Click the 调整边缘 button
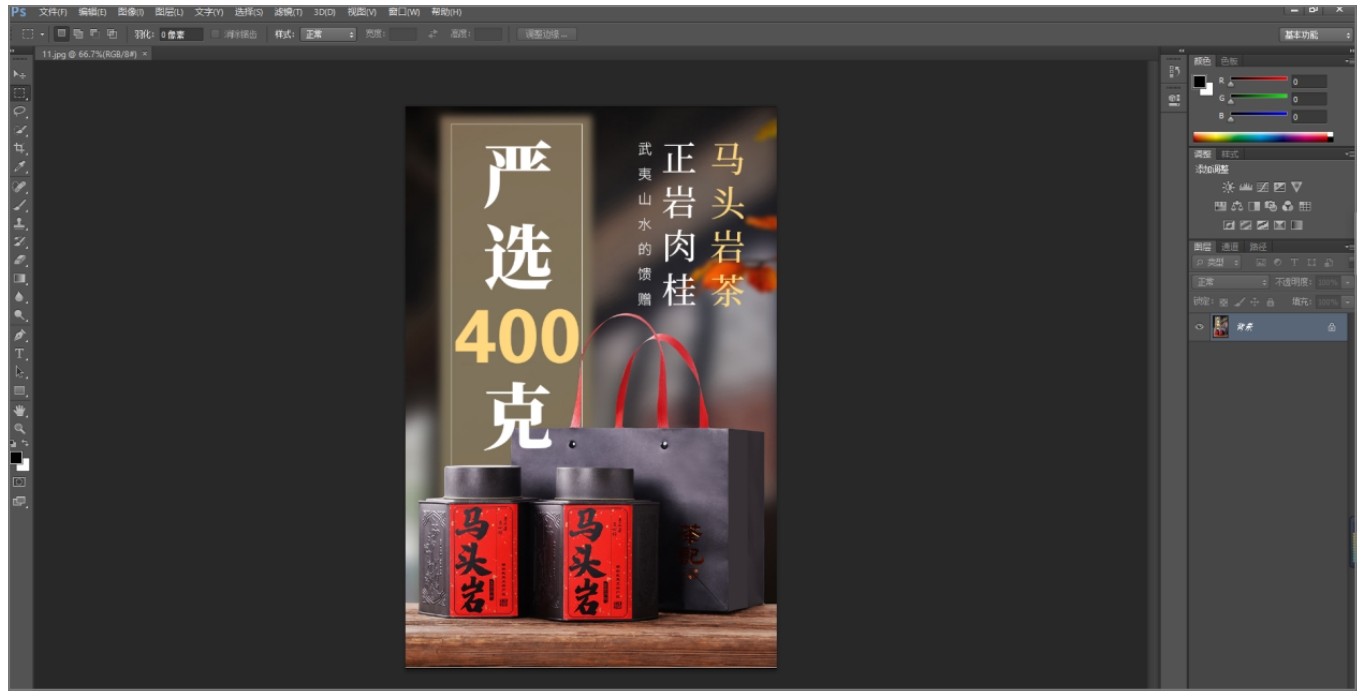 point(546,34)
